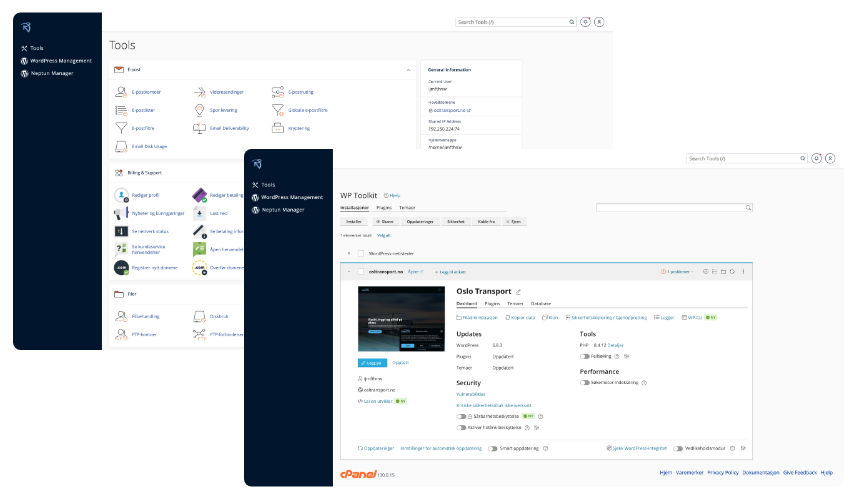Expand the 1 problemer dropdown
Viewport: 859px width, 500px height.
[x=678, y=271]
